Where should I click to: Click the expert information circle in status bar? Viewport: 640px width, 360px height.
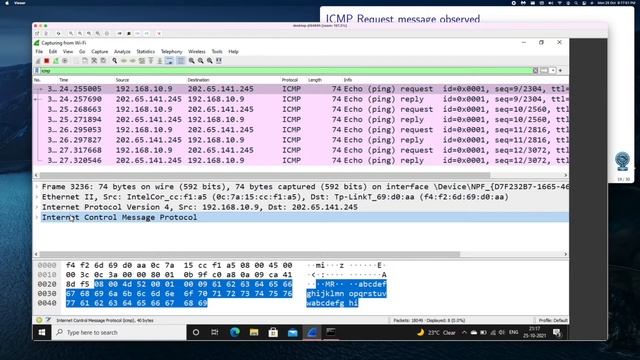[x=39, y=320]
